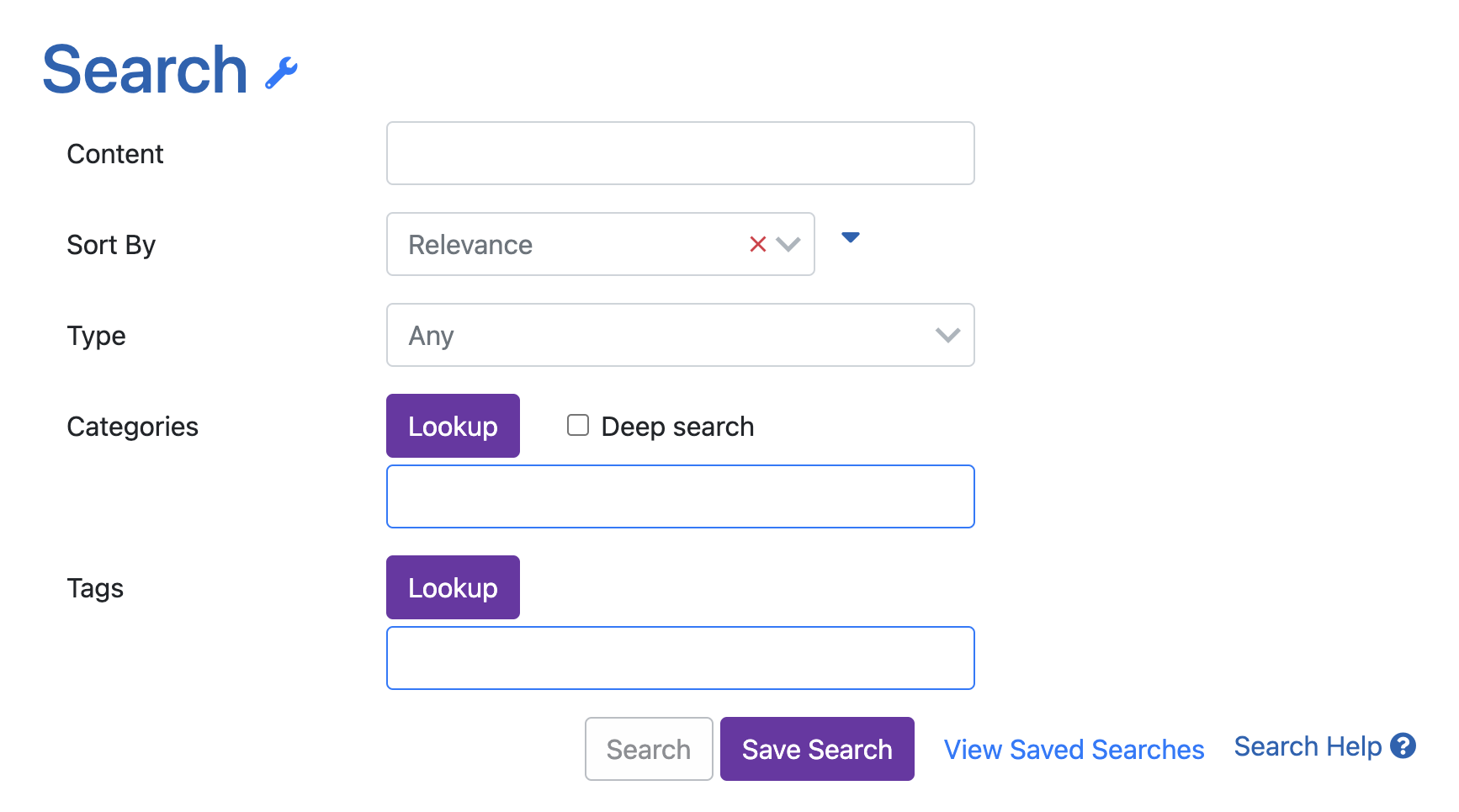Click the Lookup button for Categories
1459x812 pixels.
[x=453, y=426]
